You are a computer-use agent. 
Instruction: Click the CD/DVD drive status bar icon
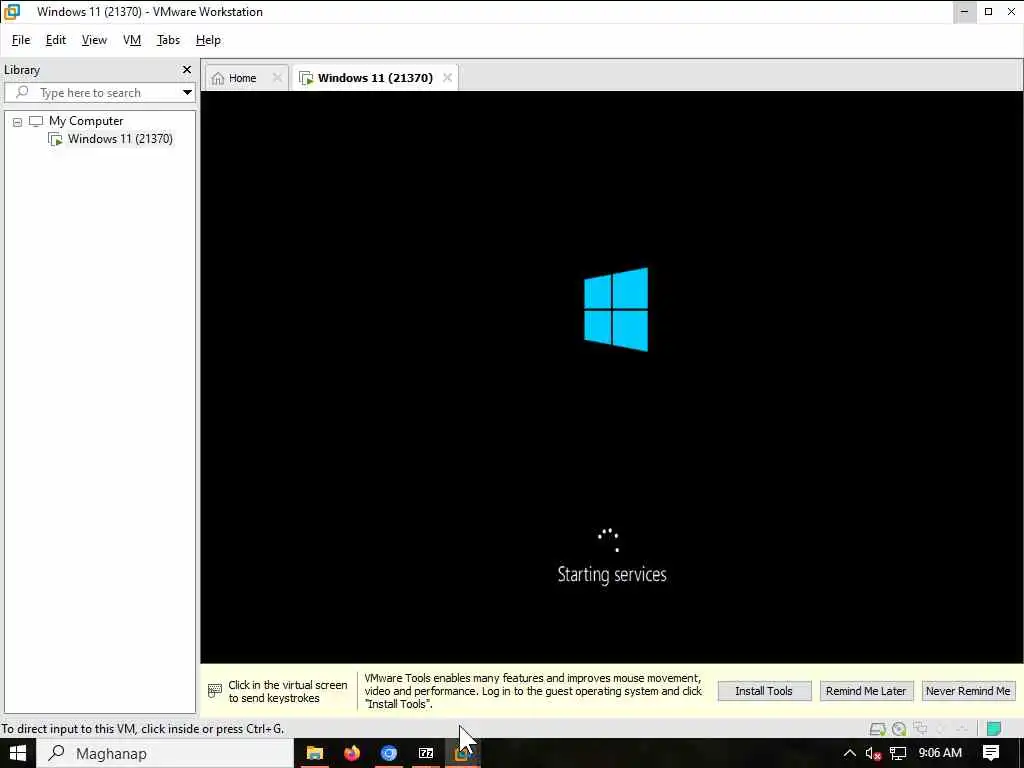point(899,729)
